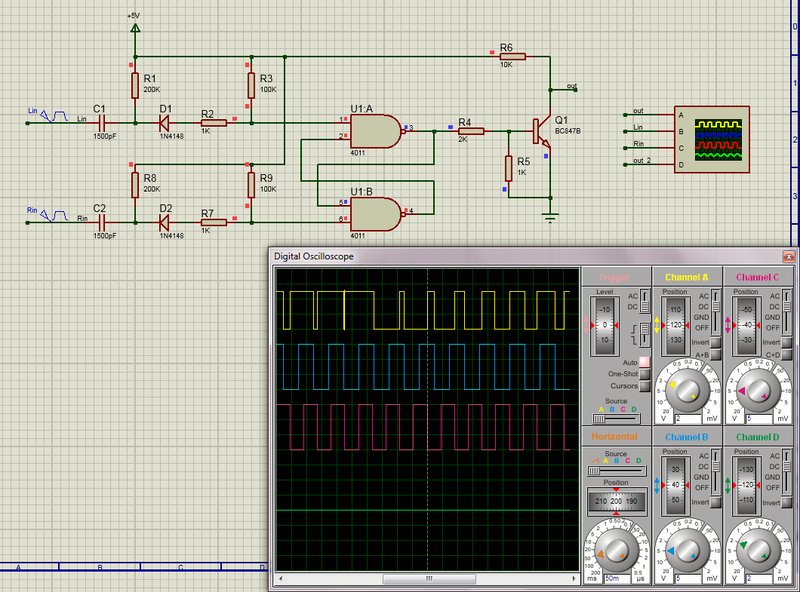Click Channel C Position thumbwheel

click(x=746, y=325)
